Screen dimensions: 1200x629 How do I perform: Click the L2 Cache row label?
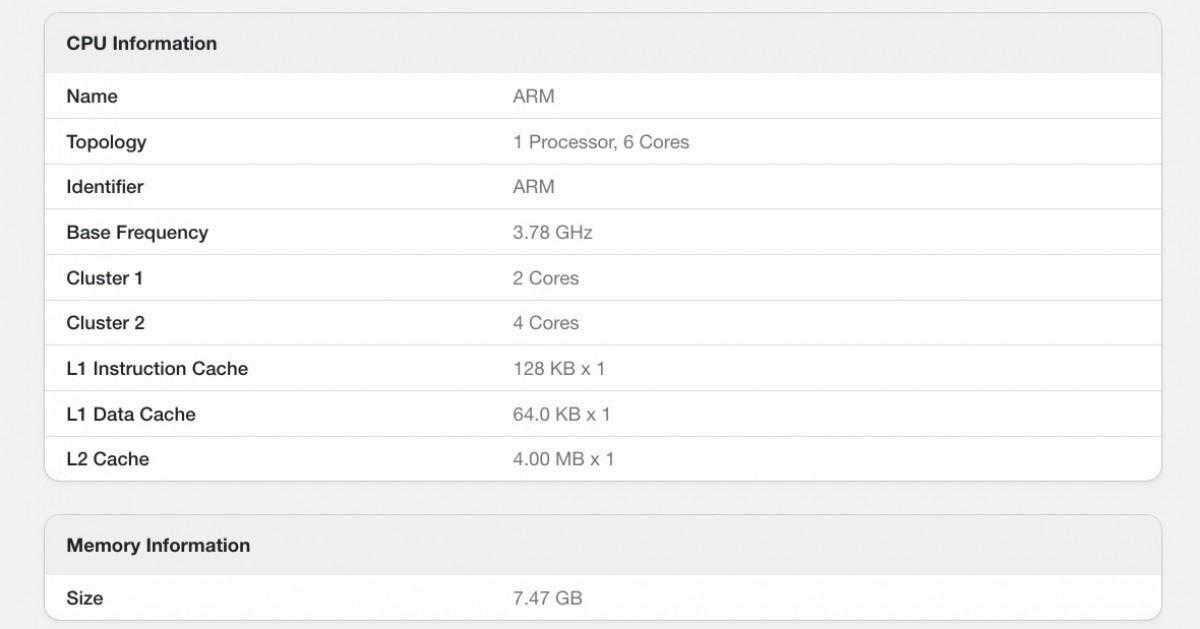(x=108, y=459)
